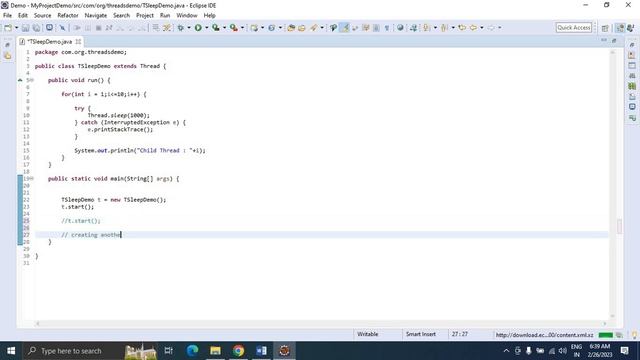
Task: Collapse the run() method fold at line 5
Action: click(32, 80)
